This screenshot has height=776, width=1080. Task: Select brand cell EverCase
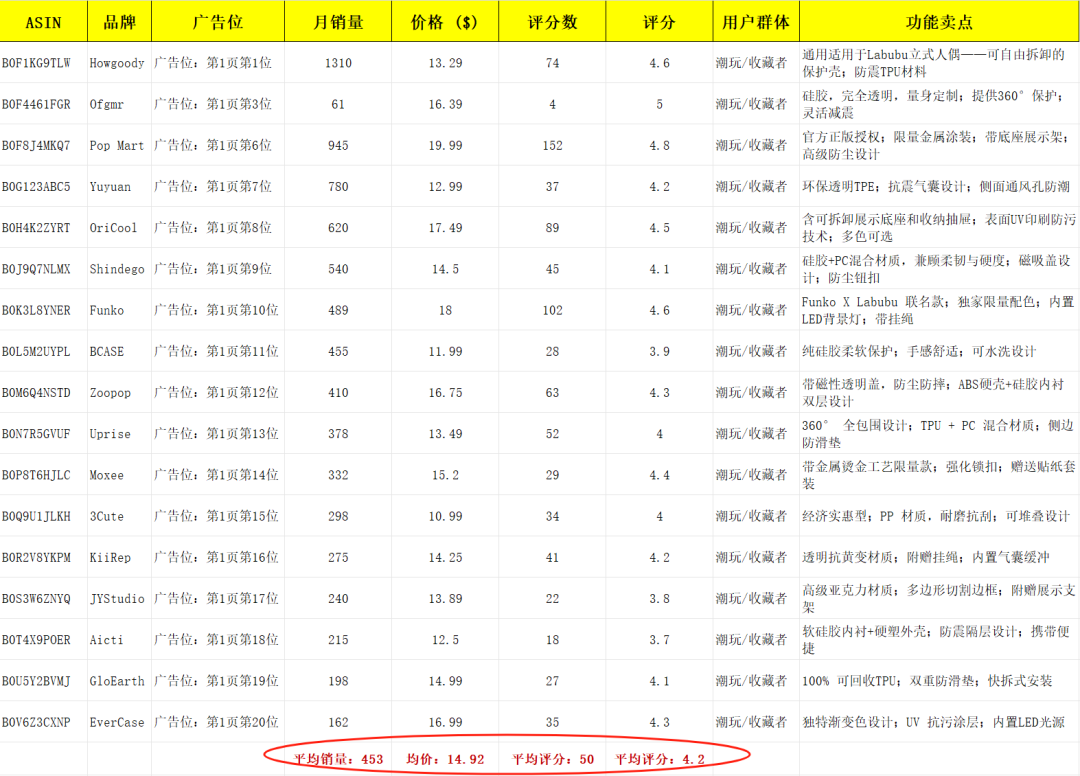tap(117, 722)
